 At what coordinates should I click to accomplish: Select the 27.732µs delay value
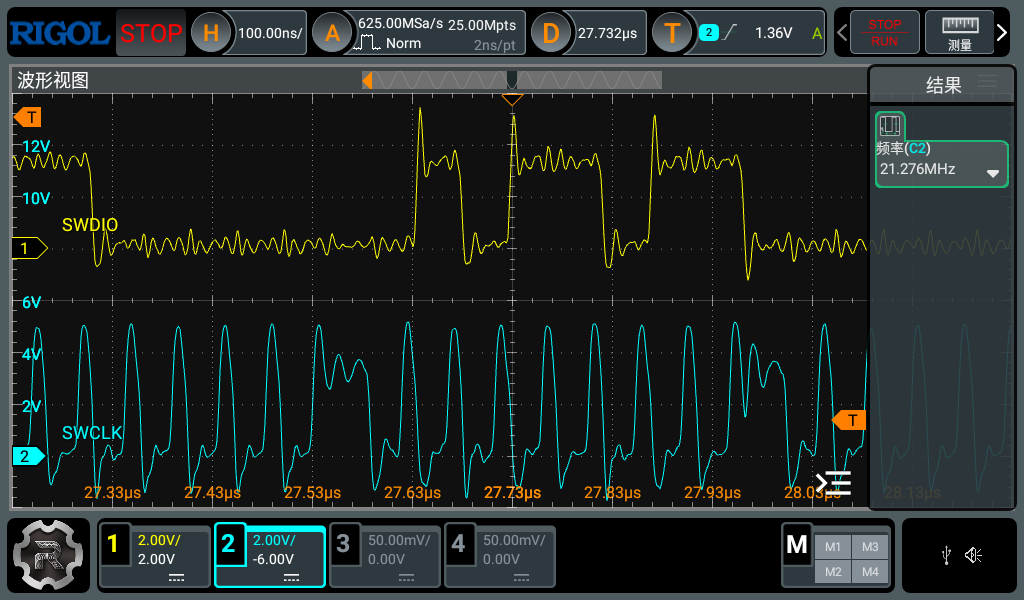pos(607,33)
